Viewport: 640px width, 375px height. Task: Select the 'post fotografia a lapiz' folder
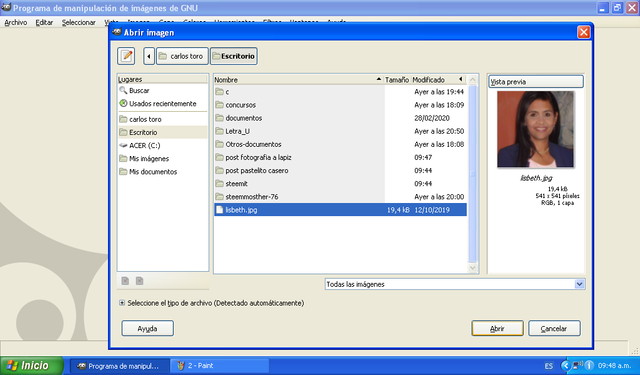(340, 157)
